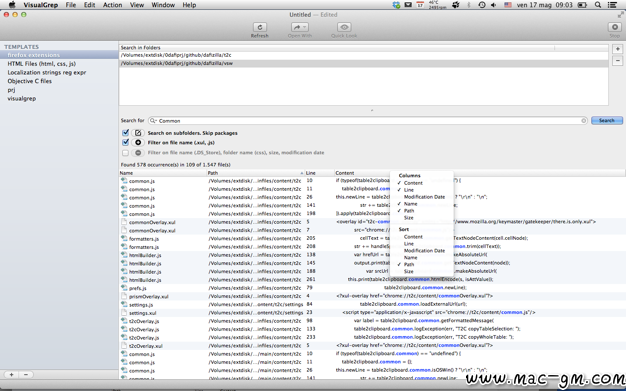Image resolution: width=626 pixels, height=391 pixels.
Task: Click the volume icon in menu bar
Action: [x=494, y=5]
